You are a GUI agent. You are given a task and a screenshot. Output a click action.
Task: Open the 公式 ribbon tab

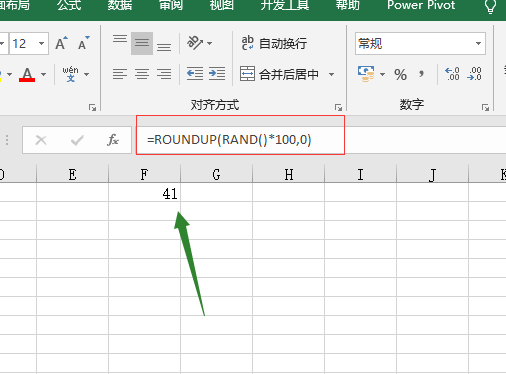(69, 5)
